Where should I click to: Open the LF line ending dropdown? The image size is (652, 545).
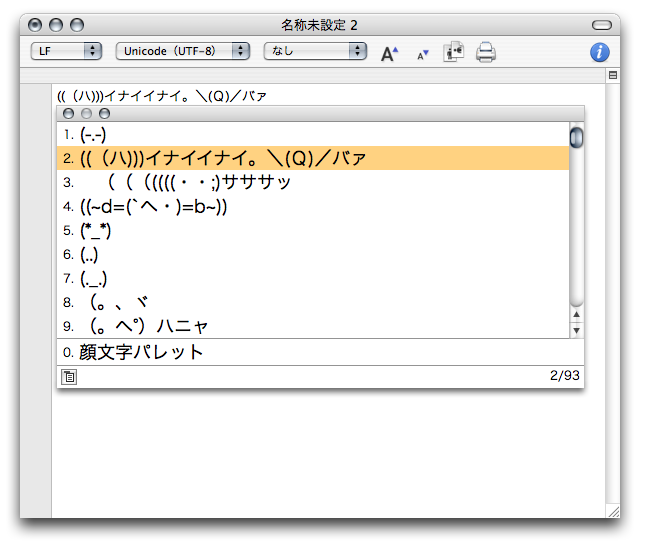(67, 51)
